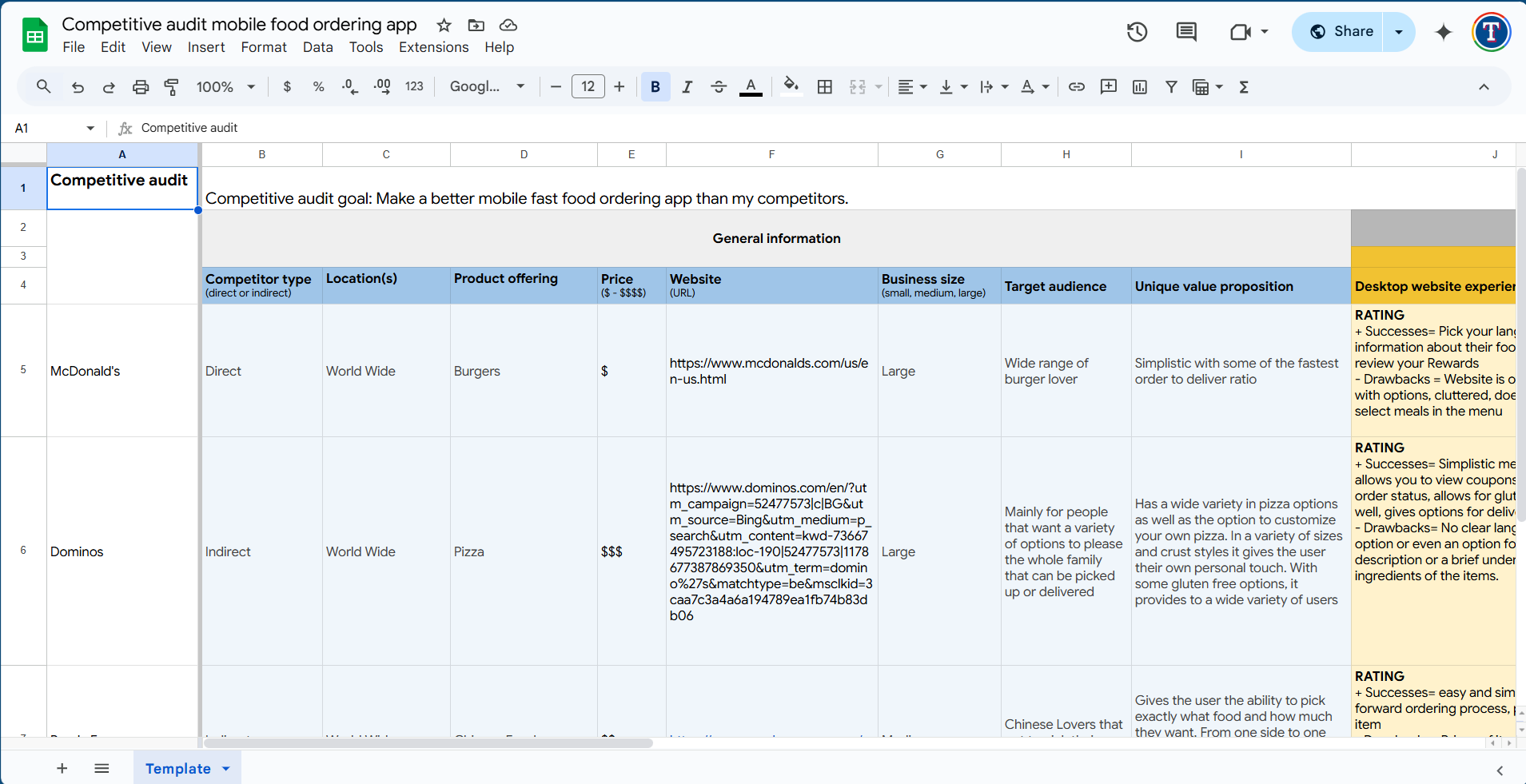Apply currency format to selection

point(286,86)
